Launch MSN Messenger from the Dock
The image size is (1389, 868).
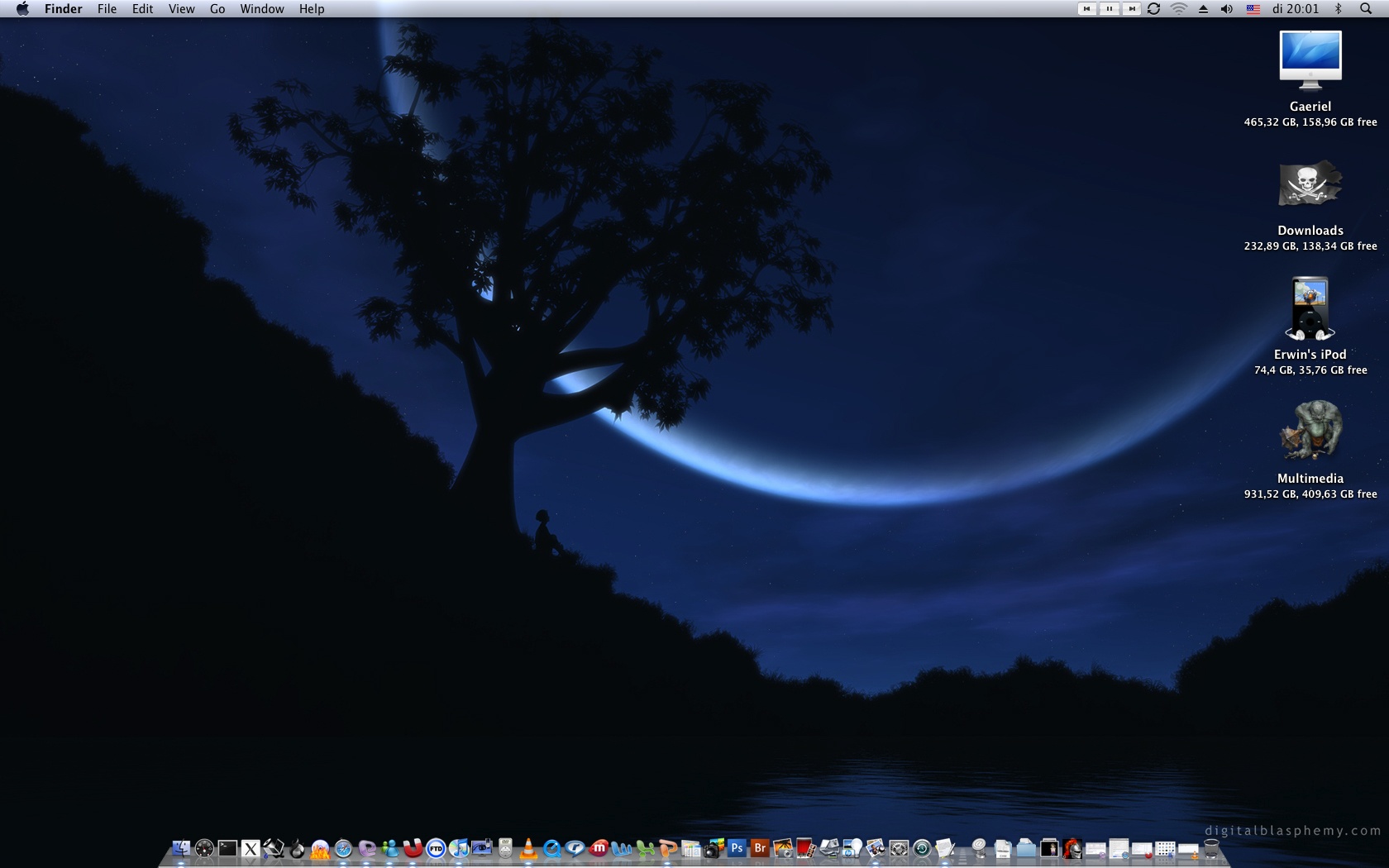tap(389, 848)
